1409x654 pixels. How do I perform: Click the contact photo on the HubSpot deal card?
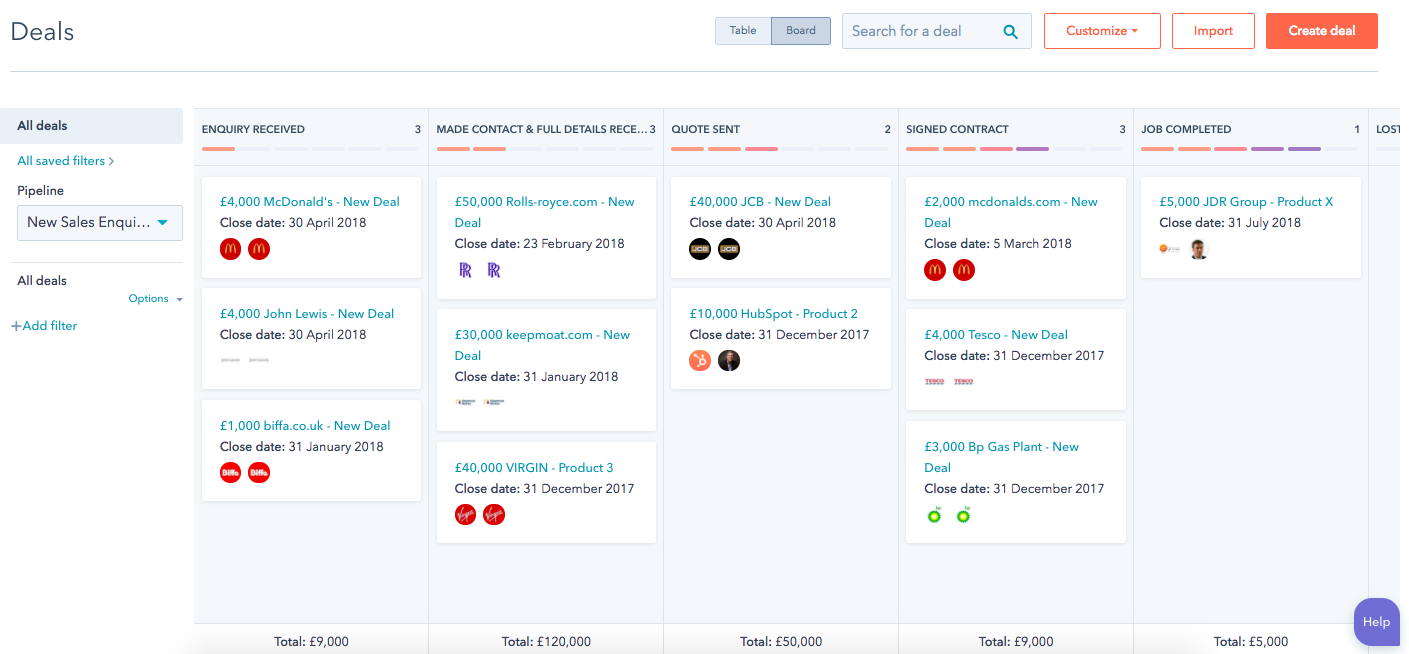(729, 361)
